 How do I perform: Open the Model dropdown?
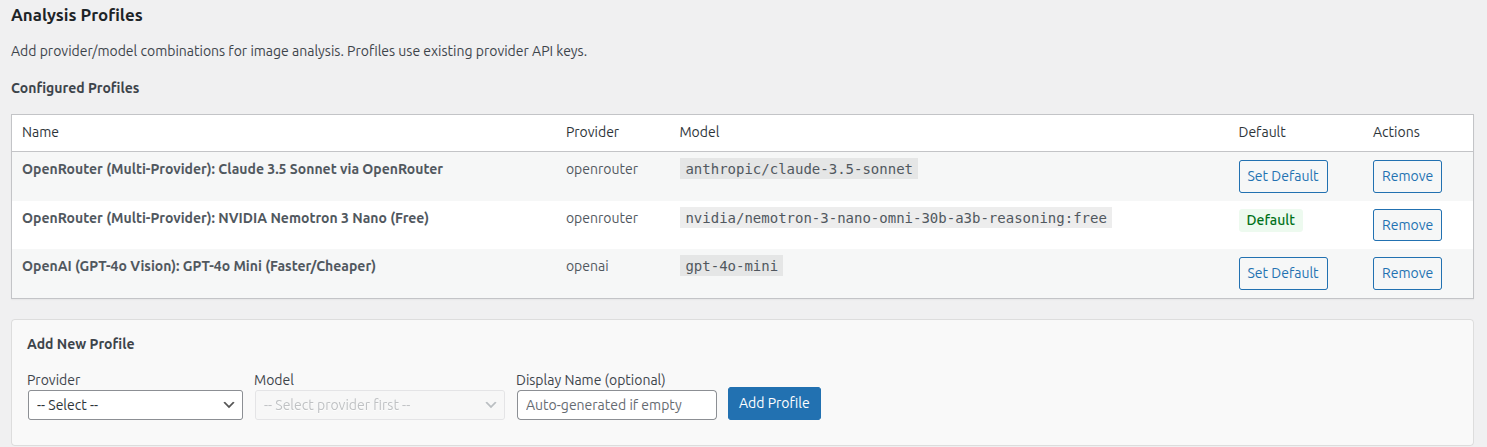[x=380, y=405]
